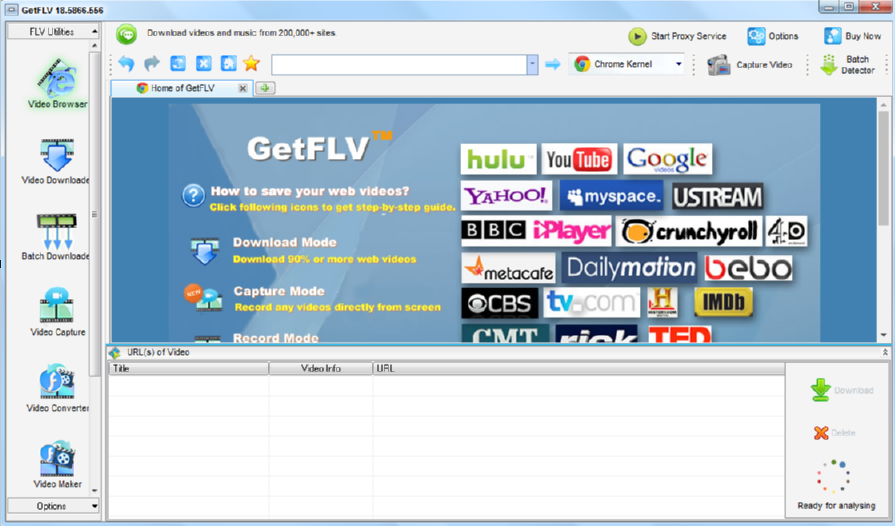This screenshot has height=526, width=895.
Task: Click the sidebar scroll down arrow
Action: pos(95,490)
